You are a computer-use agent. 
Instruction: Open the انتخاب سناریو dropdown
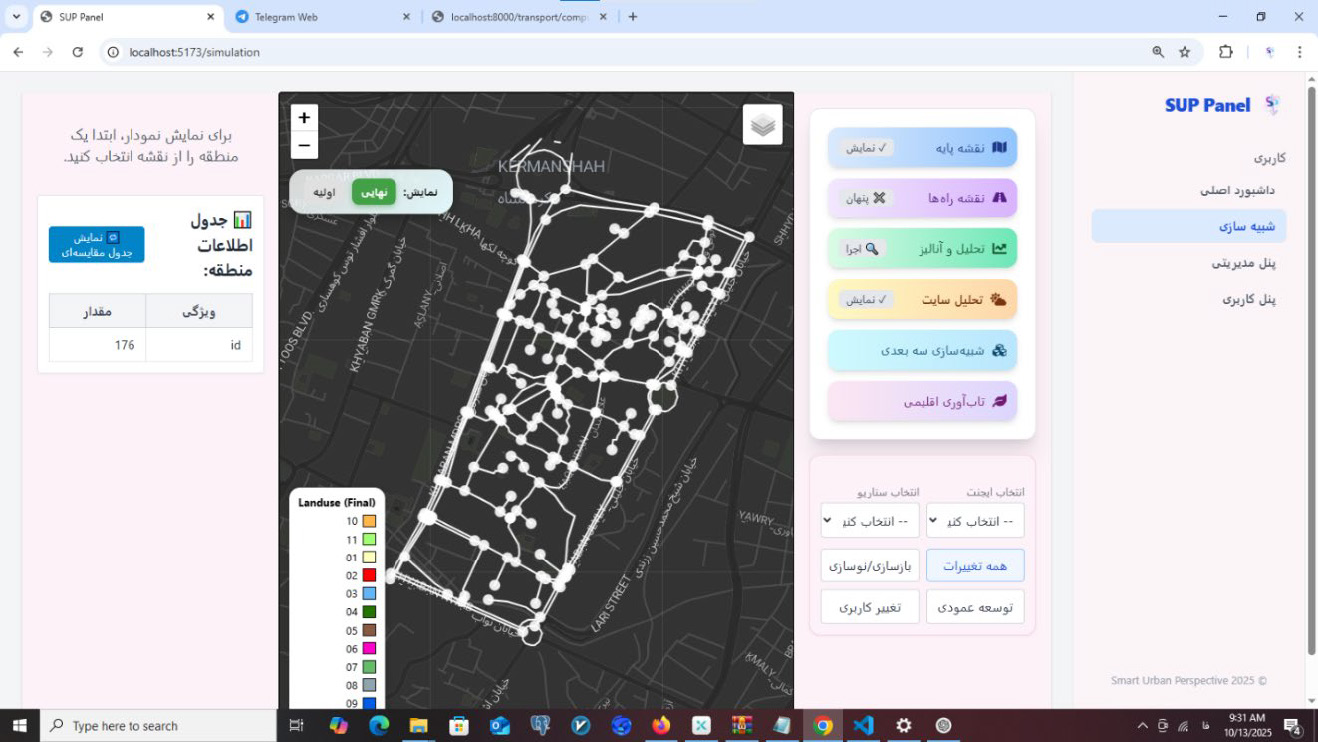click(x=870, y=520)
